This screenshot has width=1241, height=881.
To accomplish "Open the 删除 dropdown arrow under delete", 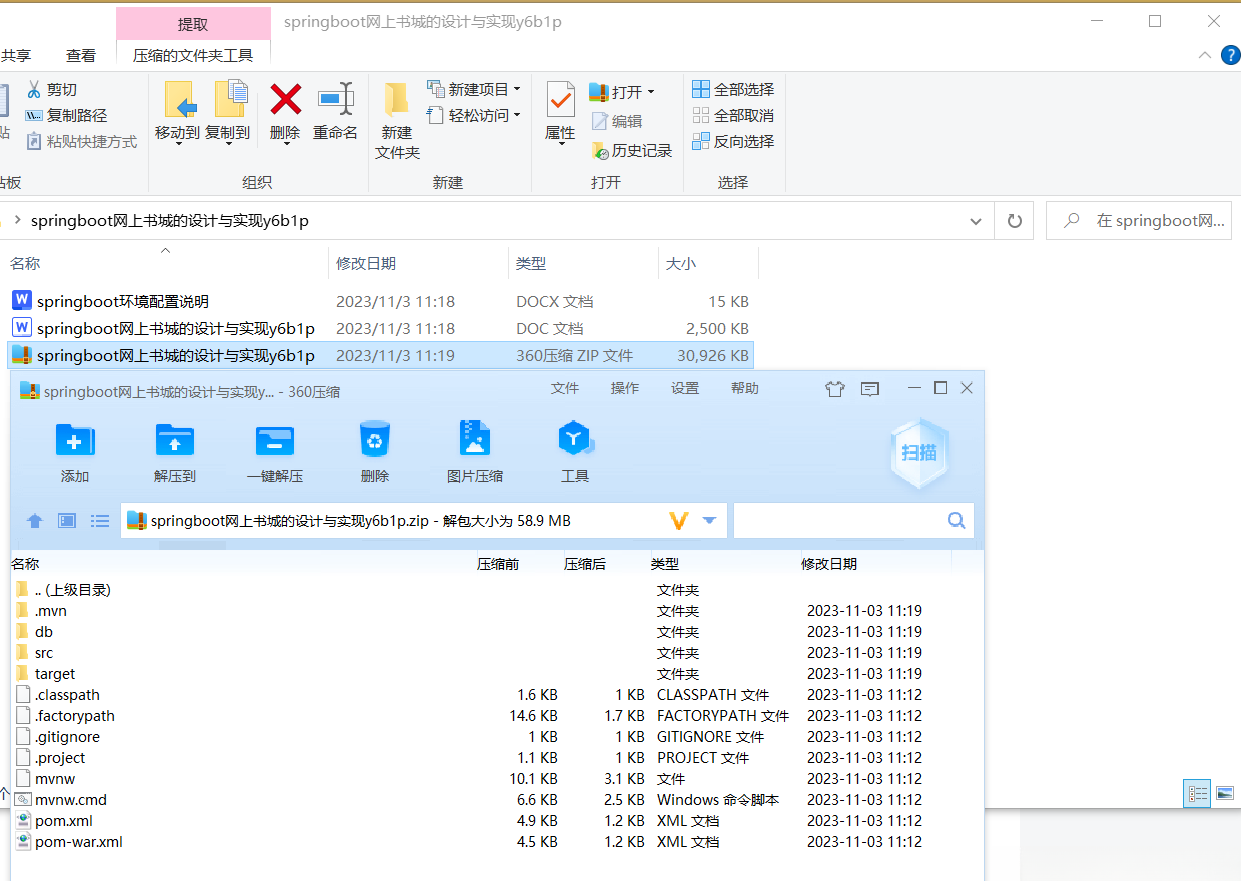I will pyautogui.click(x=286, y=144).
